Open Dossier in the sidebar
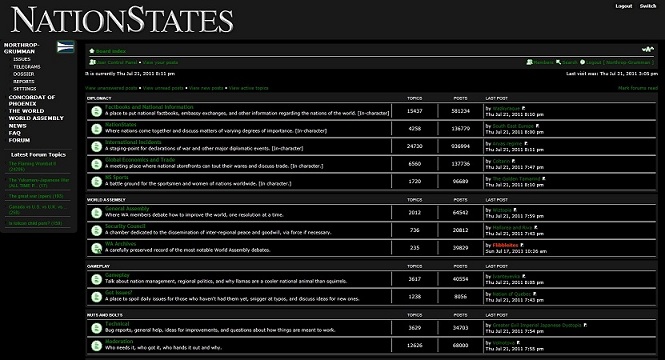The width and height of the screenshot is (665, 360). (x=24, y=74)
